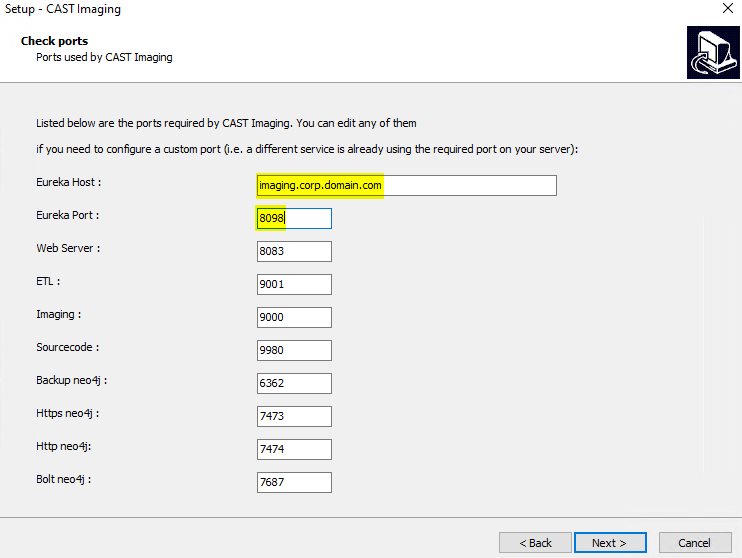
Task: Click the 'Backup neo4j :' label
Action: [71, 380]
